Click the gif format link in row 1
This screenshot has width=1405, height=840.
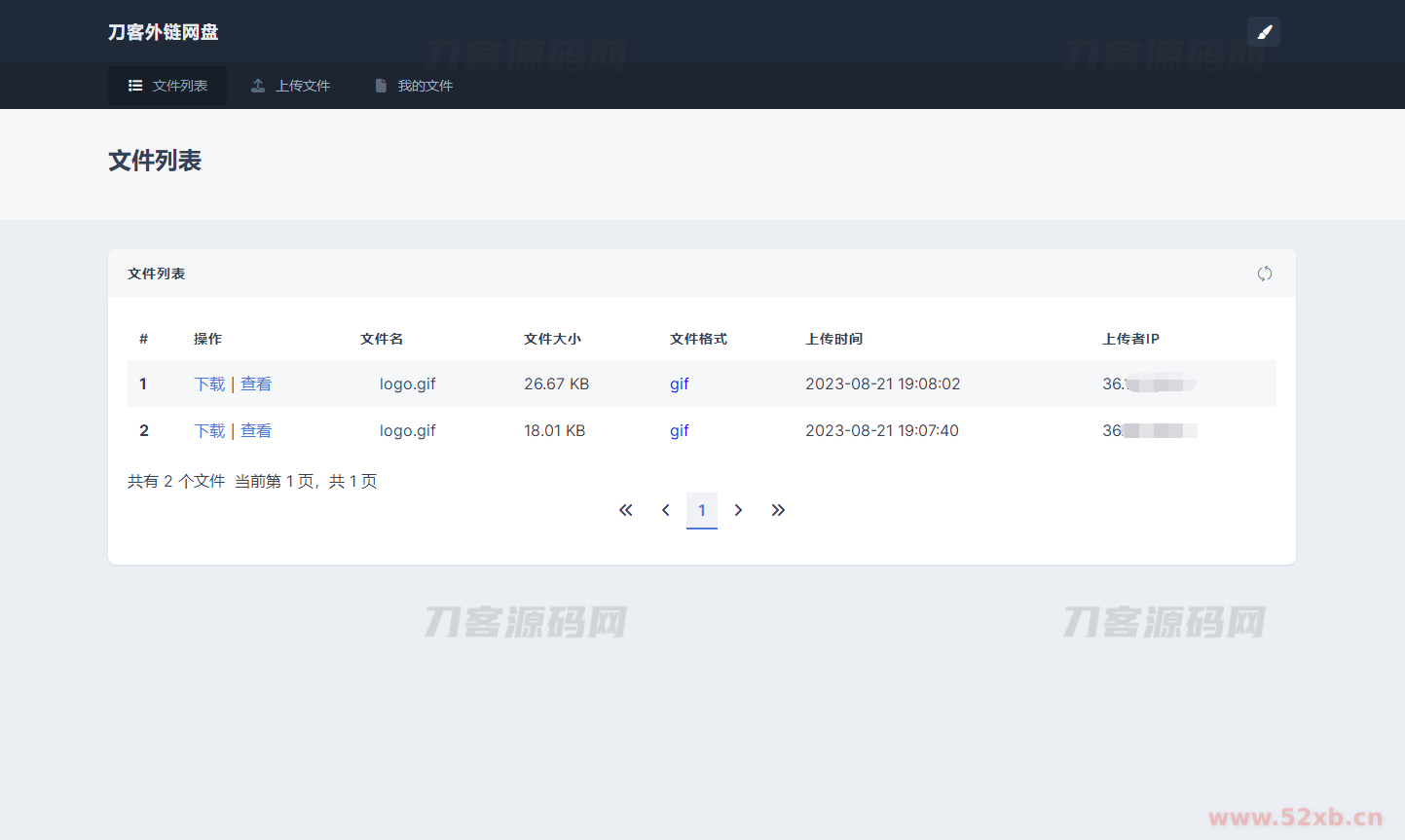[x=679, y=383]
